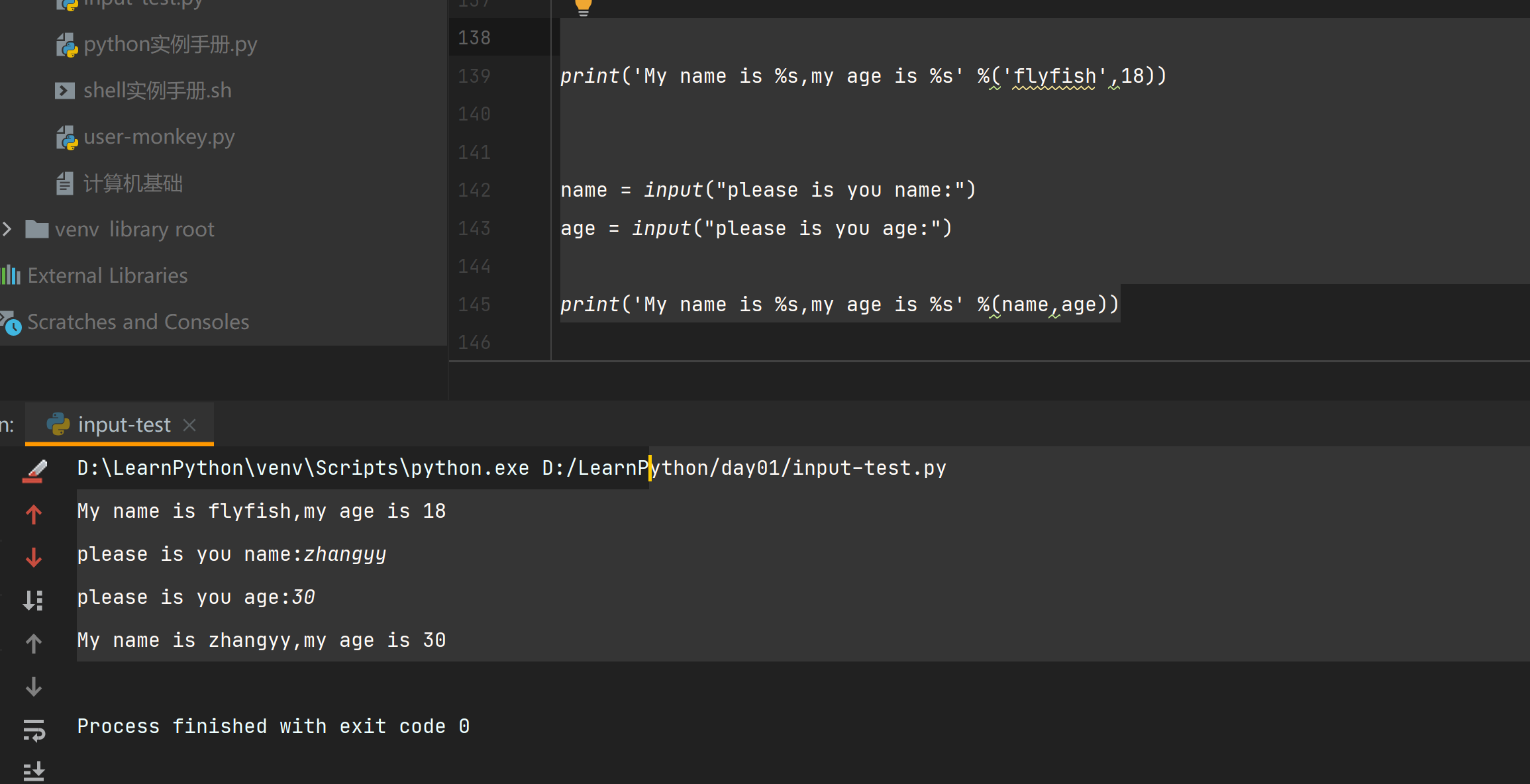
Task: Click the name = input(...) code line
Action: [768, 190]
